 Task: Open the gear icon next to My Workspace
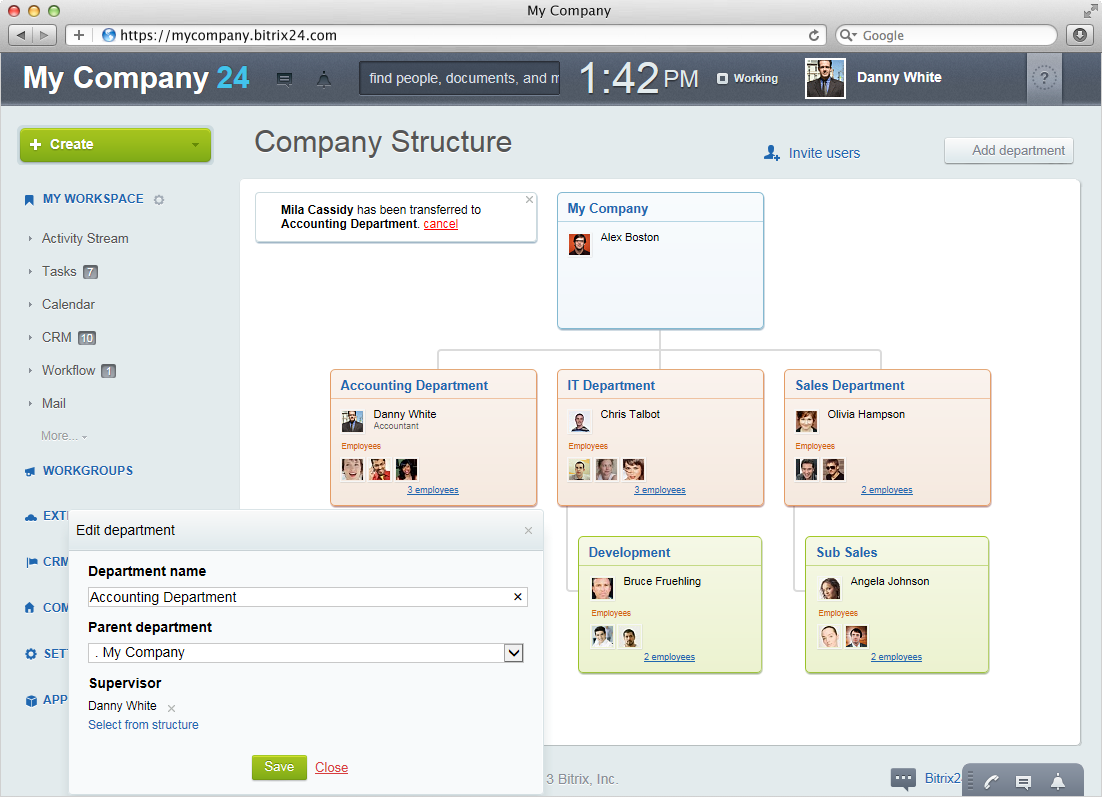(x=159, y=199)
